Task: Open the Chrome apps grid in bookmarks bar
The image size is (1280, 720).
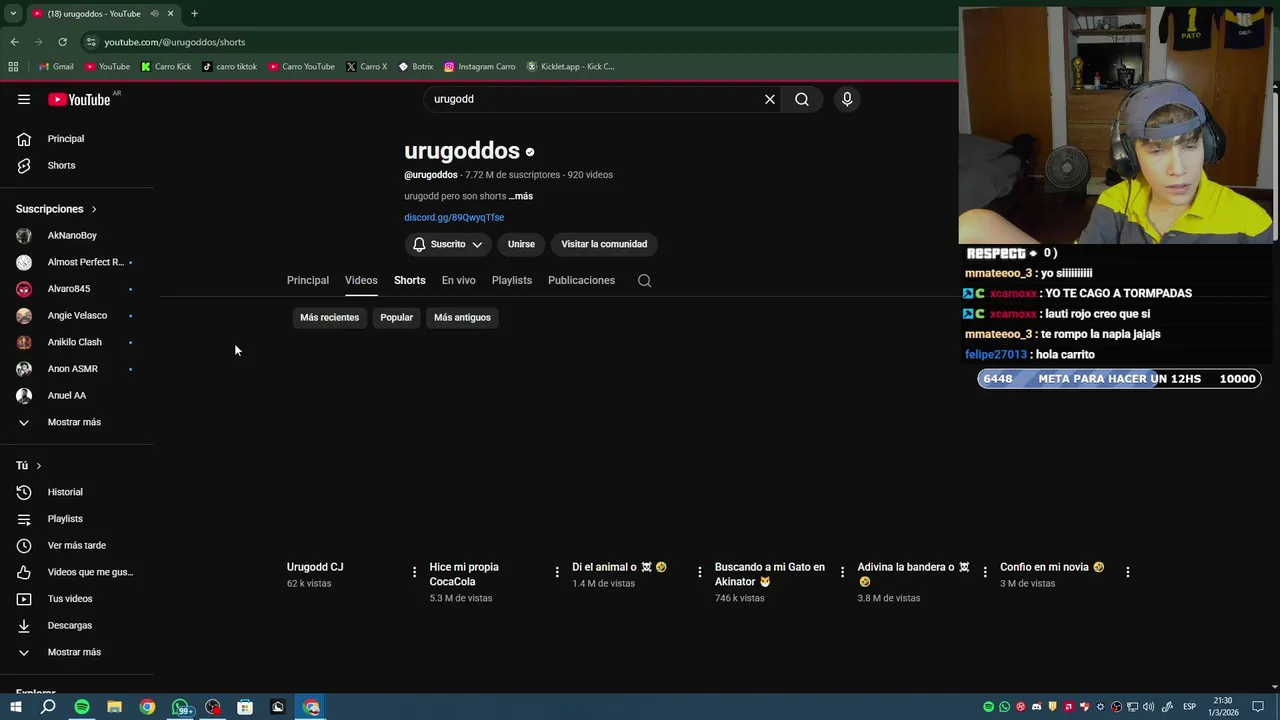Action: click(x=13, y=67)
